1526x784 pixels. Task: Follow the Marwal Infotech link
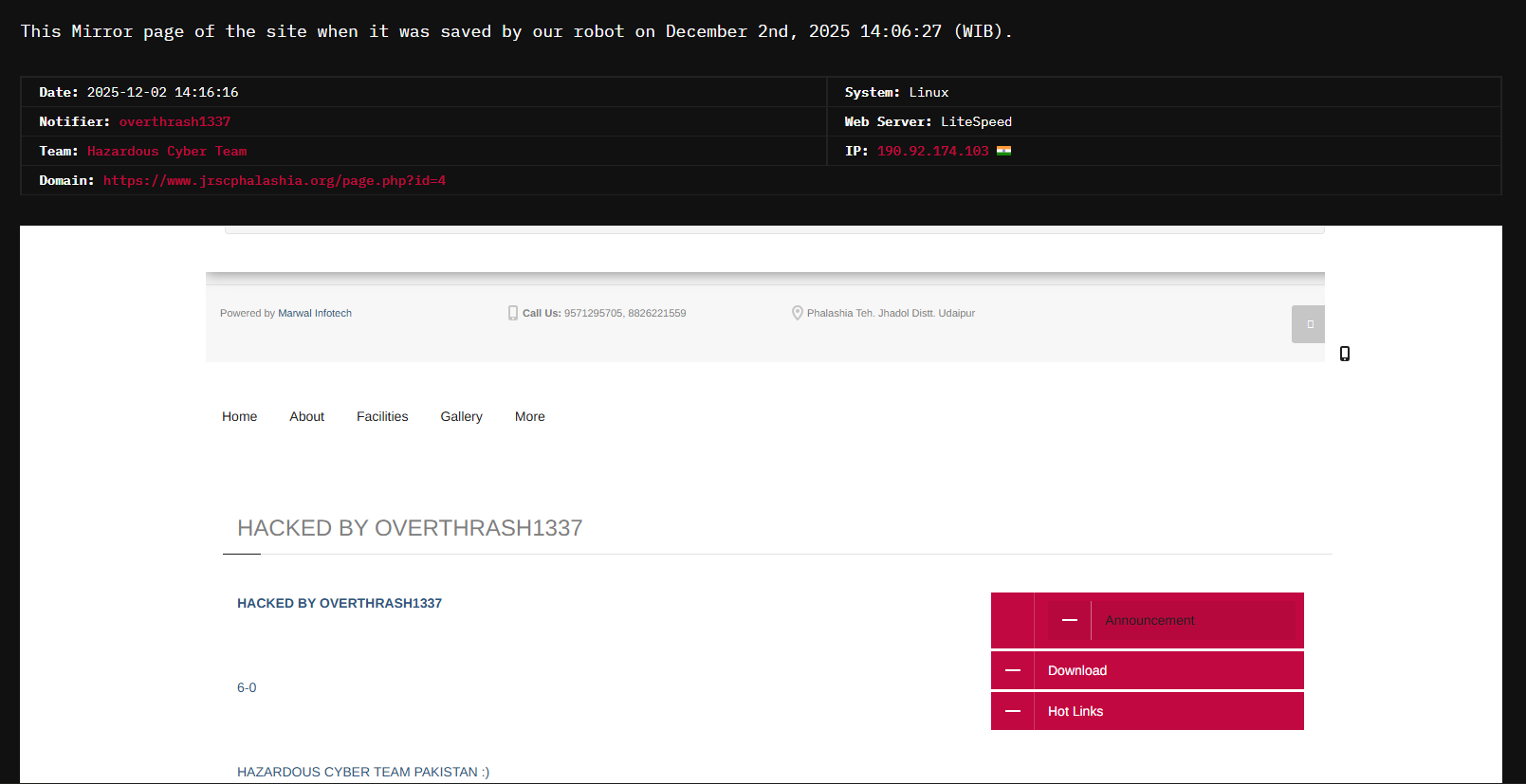point(314,313)
